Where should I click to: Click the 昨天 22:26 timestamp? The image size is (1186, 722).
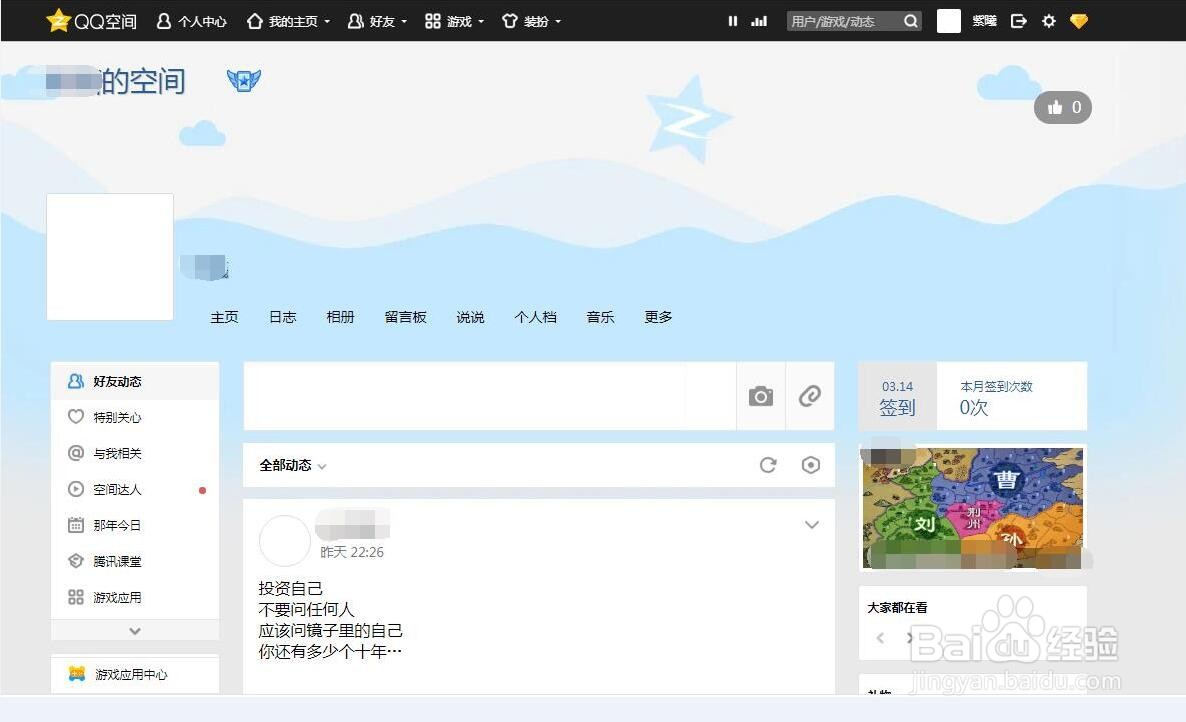click(x=352, y=552)
